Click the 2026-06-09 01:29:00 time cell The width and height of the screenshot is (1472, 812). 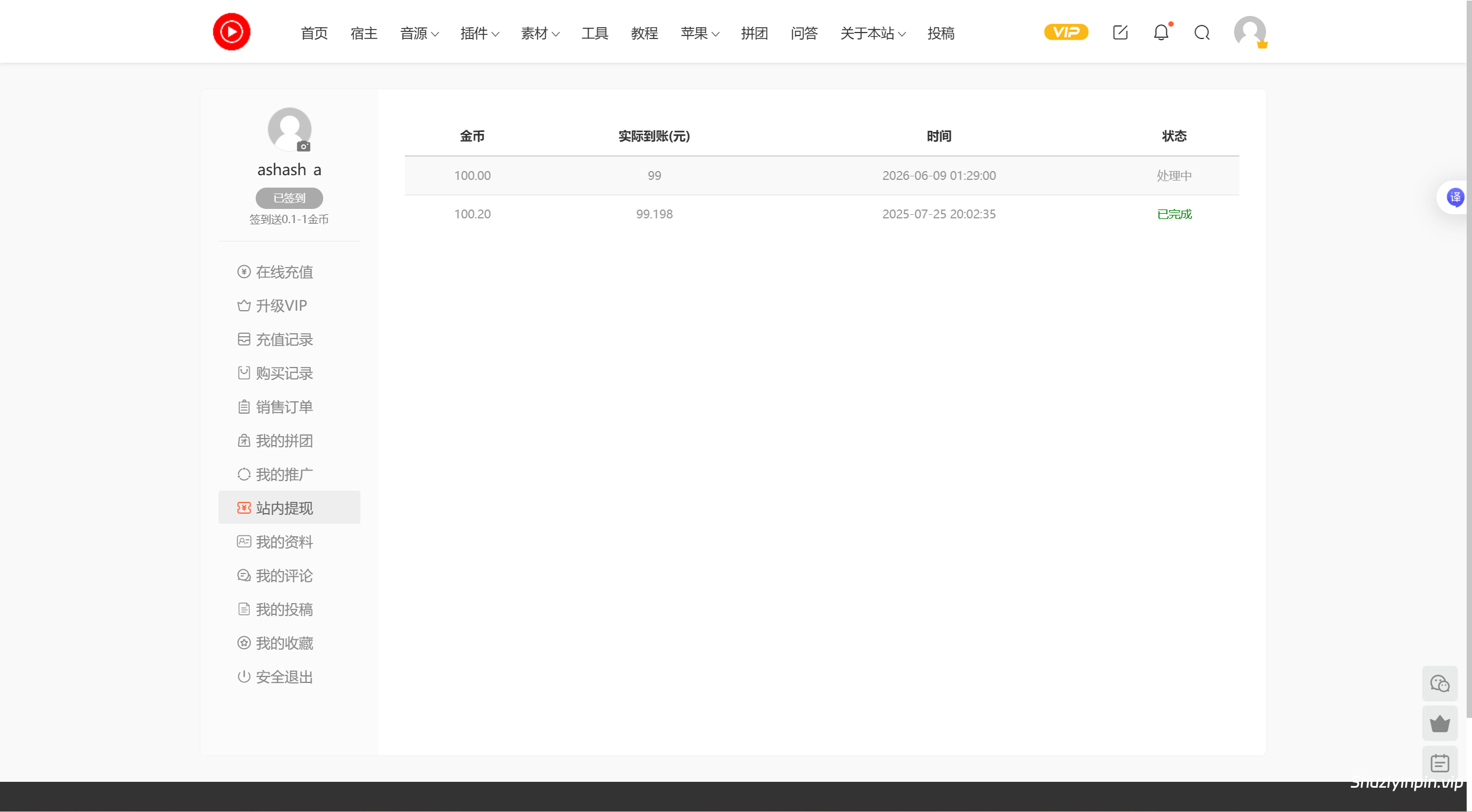point(939,175)
